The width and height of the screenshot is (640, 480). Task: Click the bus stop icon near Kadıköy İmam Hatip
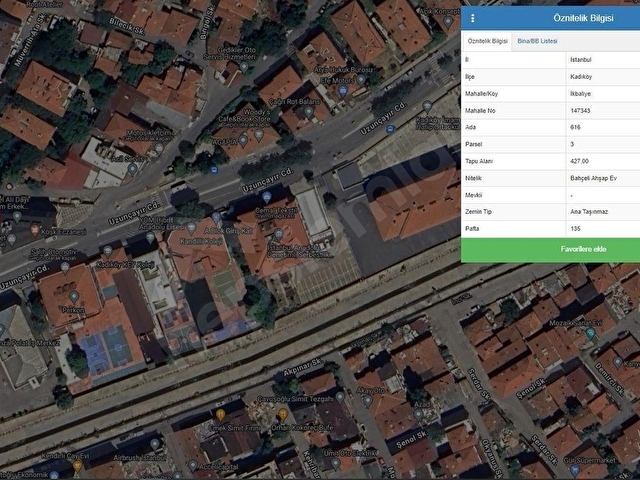pos(390,129)
